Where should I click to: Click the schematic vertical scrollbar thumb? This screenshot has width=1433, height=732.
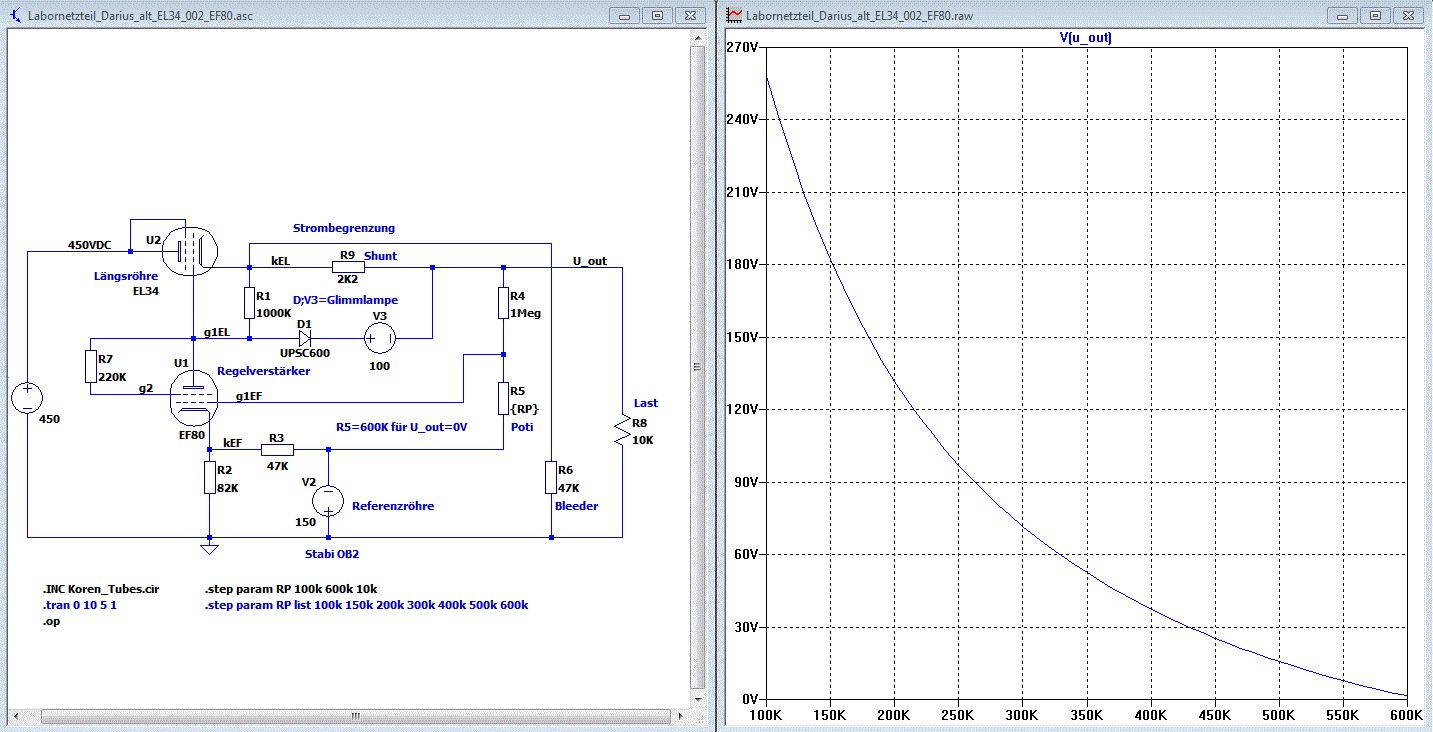pos(696,367)
